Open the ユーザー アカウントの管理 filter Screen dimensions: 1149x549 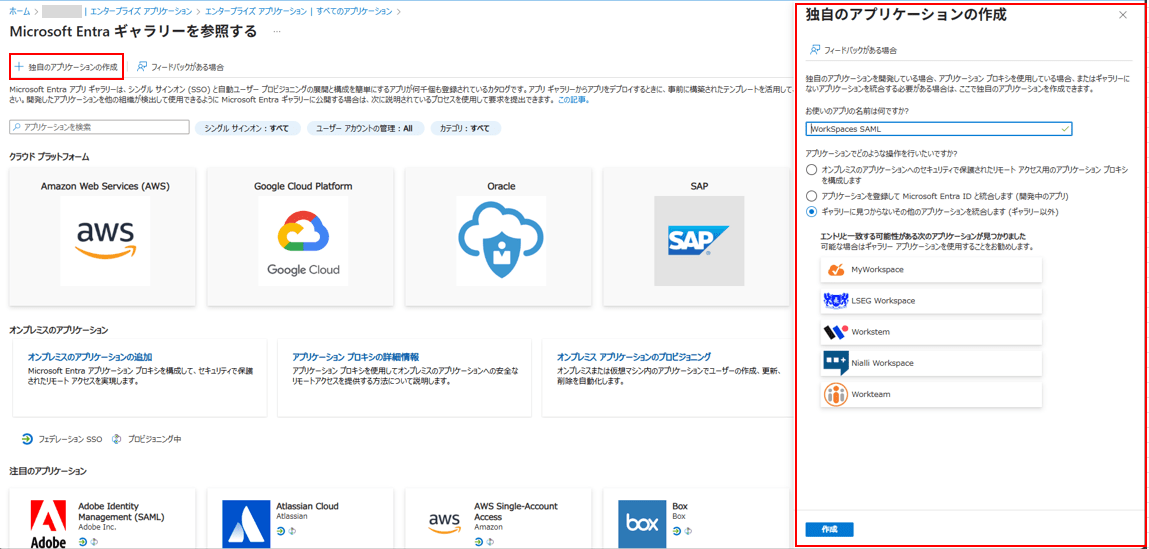364,129
